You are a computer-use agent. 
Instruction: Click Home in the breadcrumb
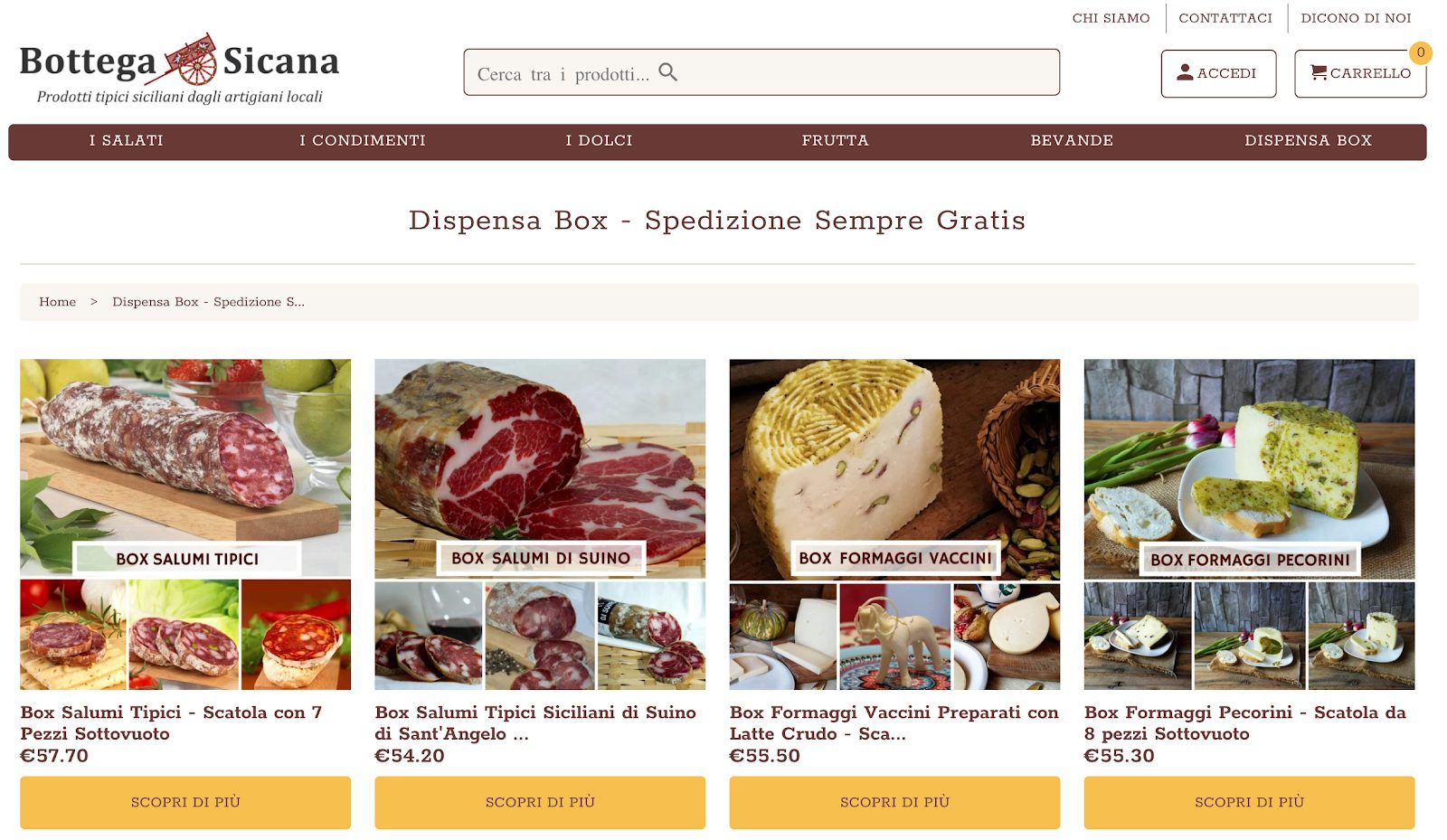(57, 302)
